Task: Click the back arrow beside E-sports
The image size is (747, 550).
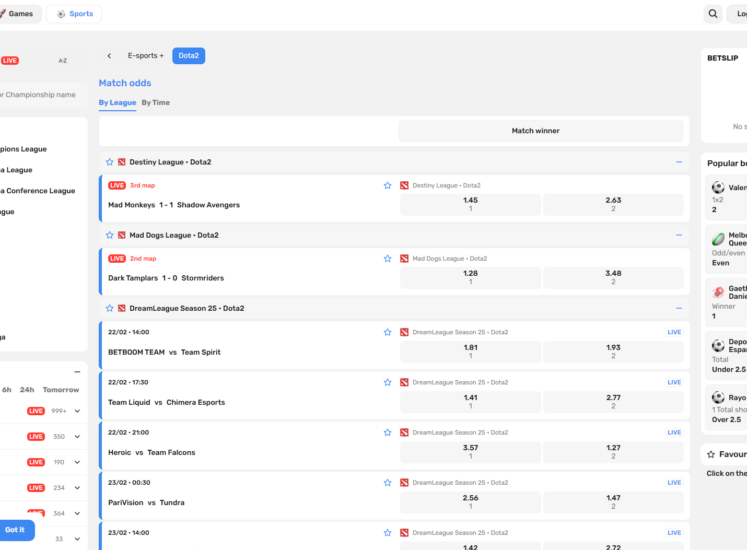Action: click(x=109, y=56)
